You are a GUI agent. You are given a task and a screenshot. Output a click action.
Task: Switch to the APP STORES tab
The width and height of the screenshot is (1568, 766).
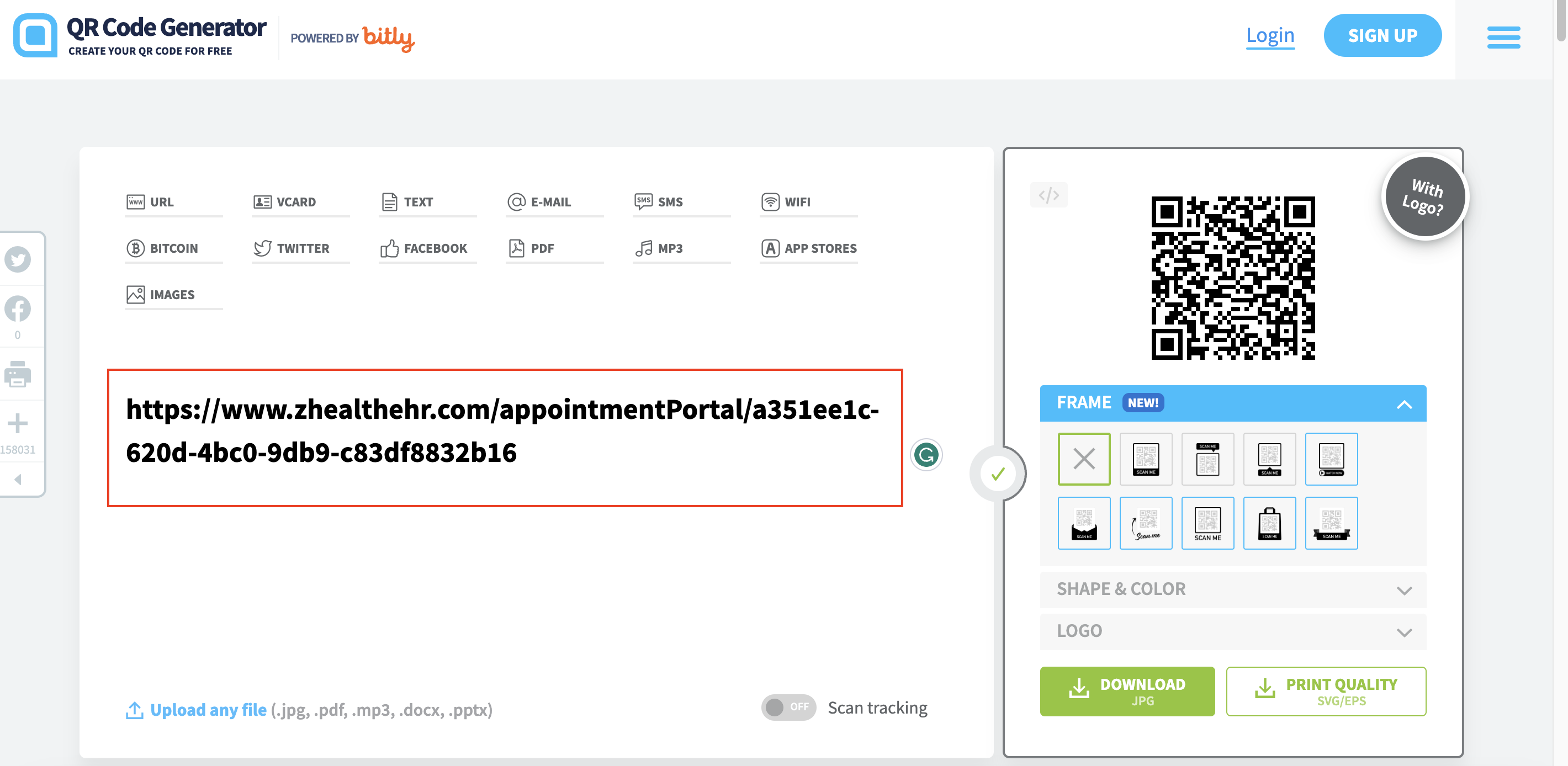pyautogui.click(x=809, y=248)
